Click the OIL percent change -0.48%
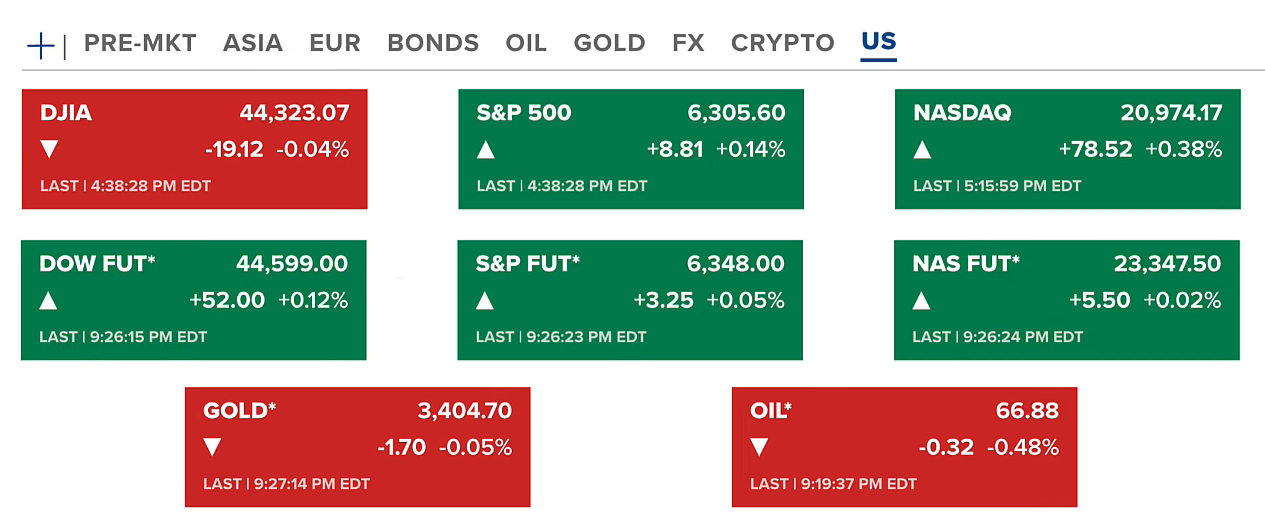This screenshot has width=1265, height=525. click(x=1023, y=447)
